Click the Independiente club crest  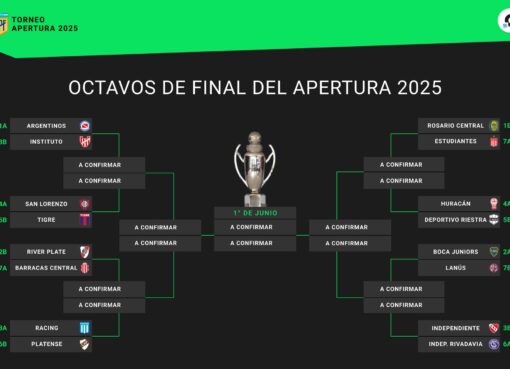(494, 328)
